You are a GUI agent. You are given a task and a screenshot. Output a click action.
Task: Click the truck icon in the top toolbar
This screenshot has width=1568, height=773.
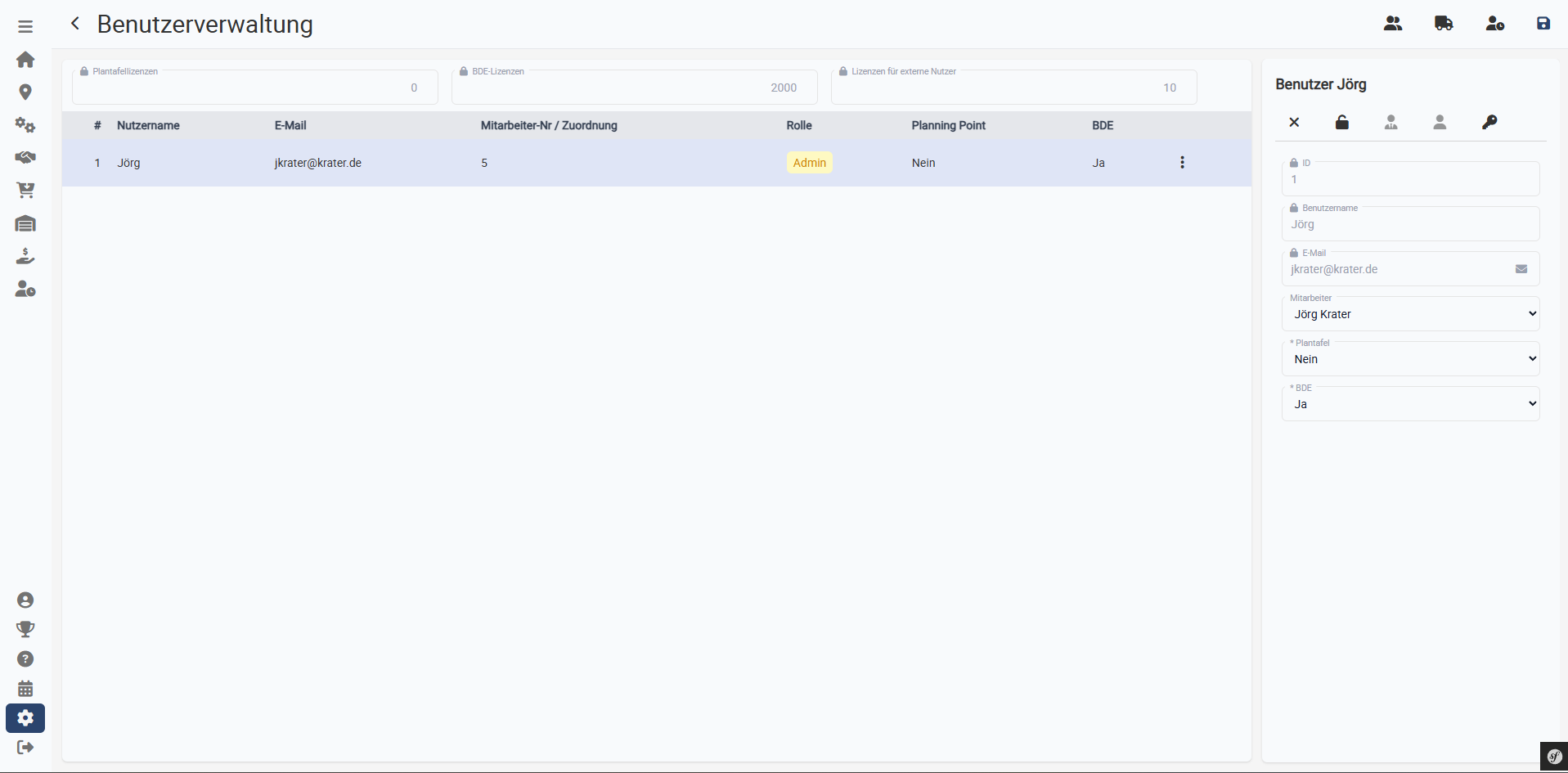pos(1442,23)
